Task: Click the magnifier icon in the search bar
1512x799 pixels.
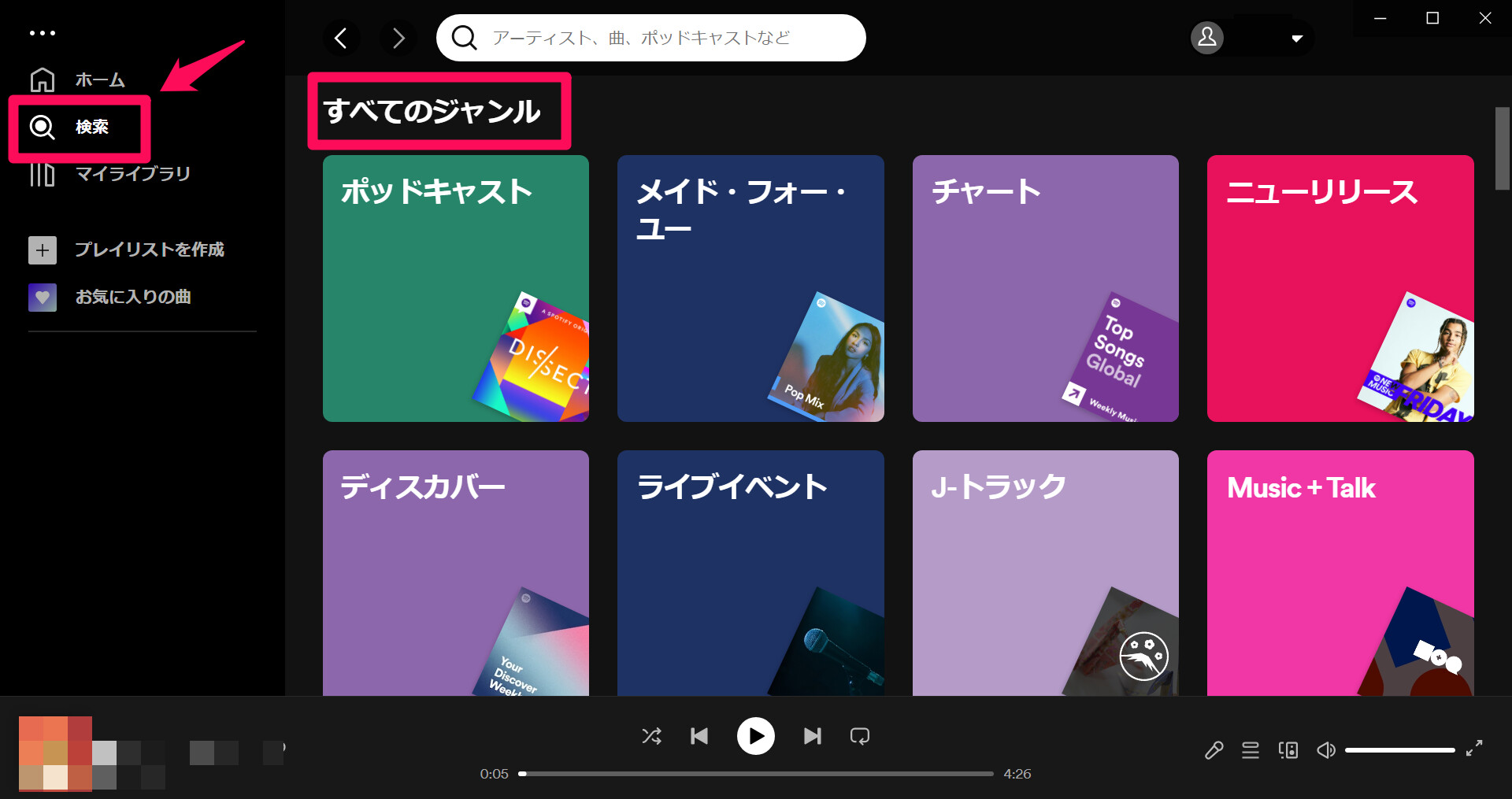Action: [465, 38]
